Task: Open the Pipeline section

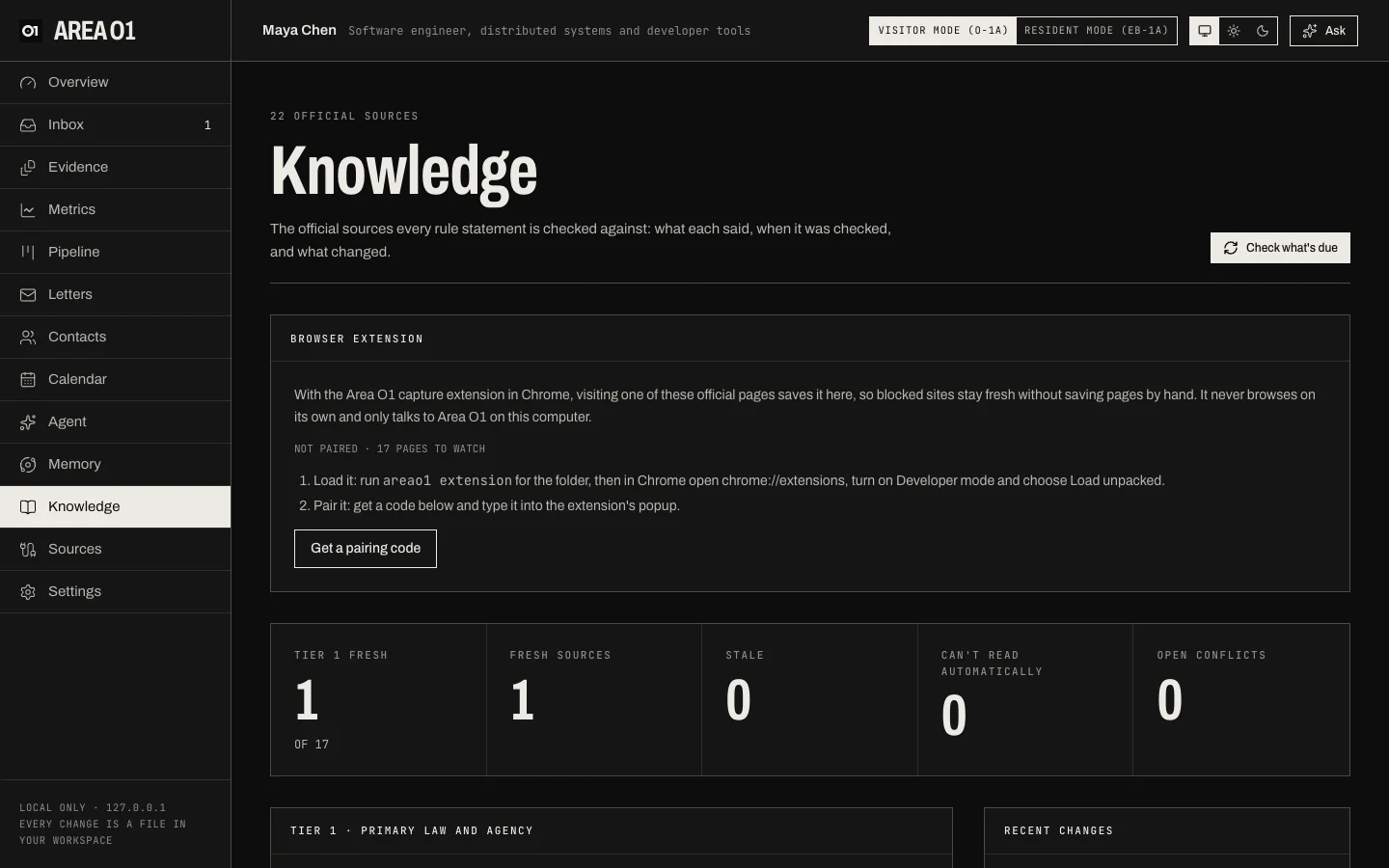Action: (x=116, y=253)
